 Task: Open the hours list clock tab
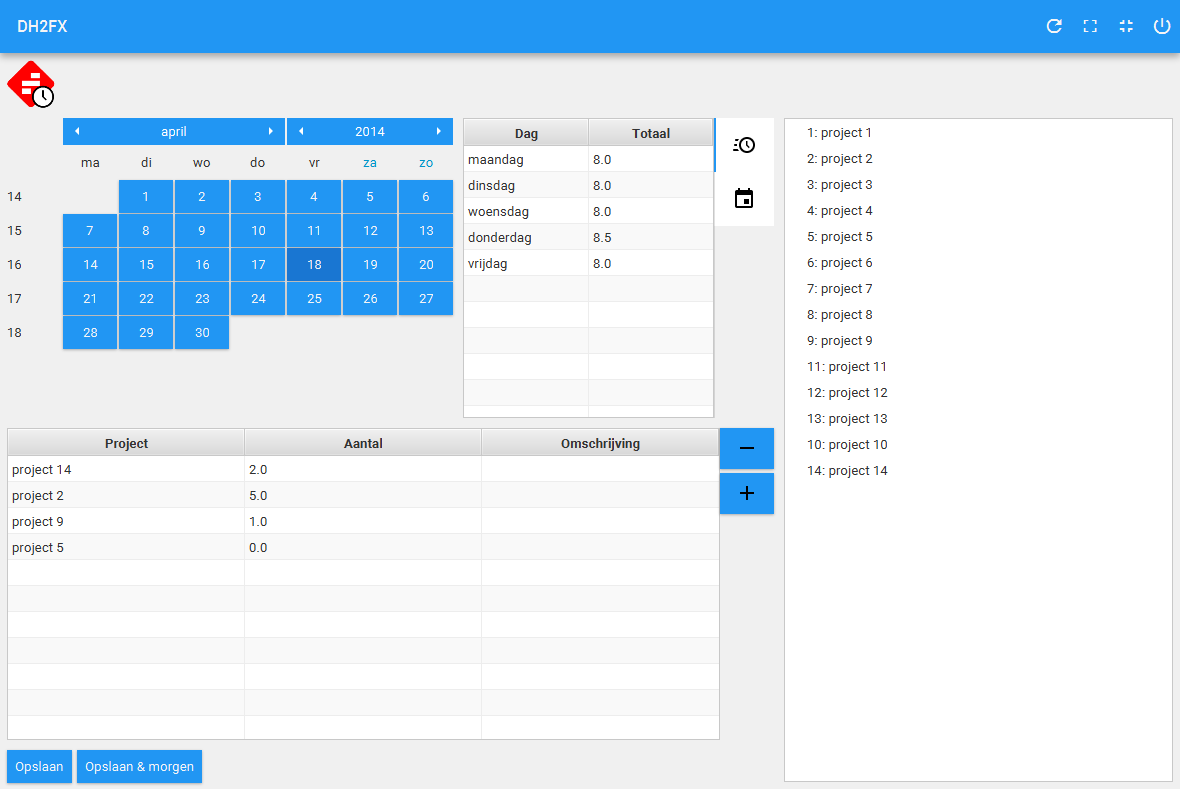click(x=744, y=145)
